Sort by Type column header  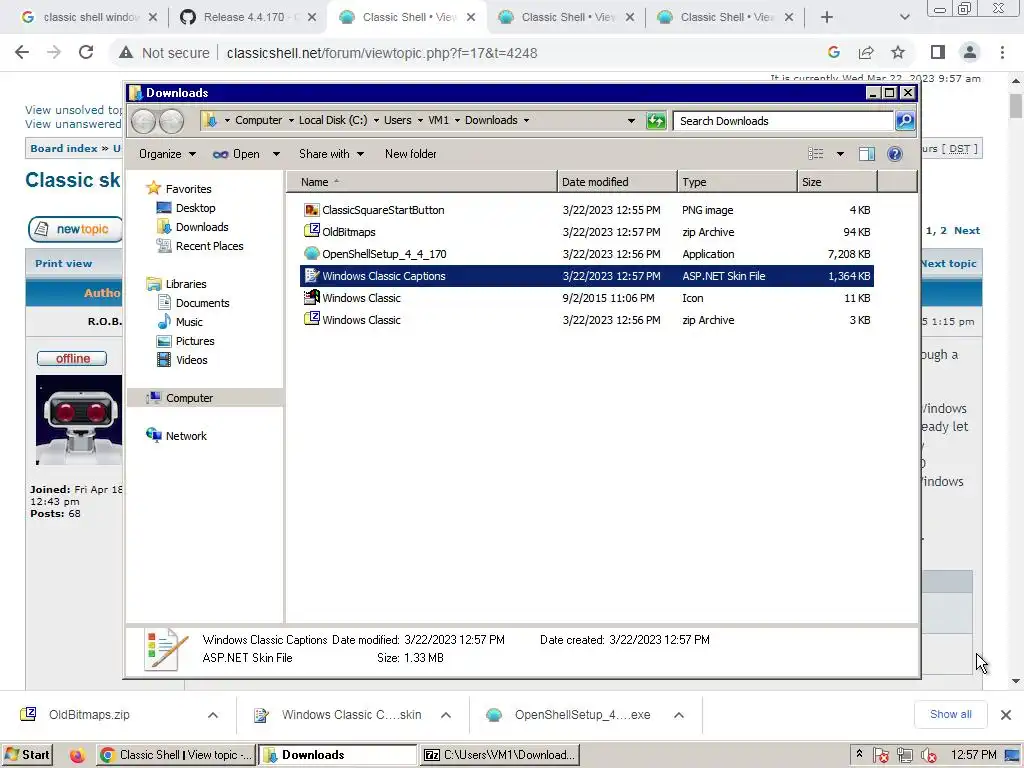[x=737, y=182]
